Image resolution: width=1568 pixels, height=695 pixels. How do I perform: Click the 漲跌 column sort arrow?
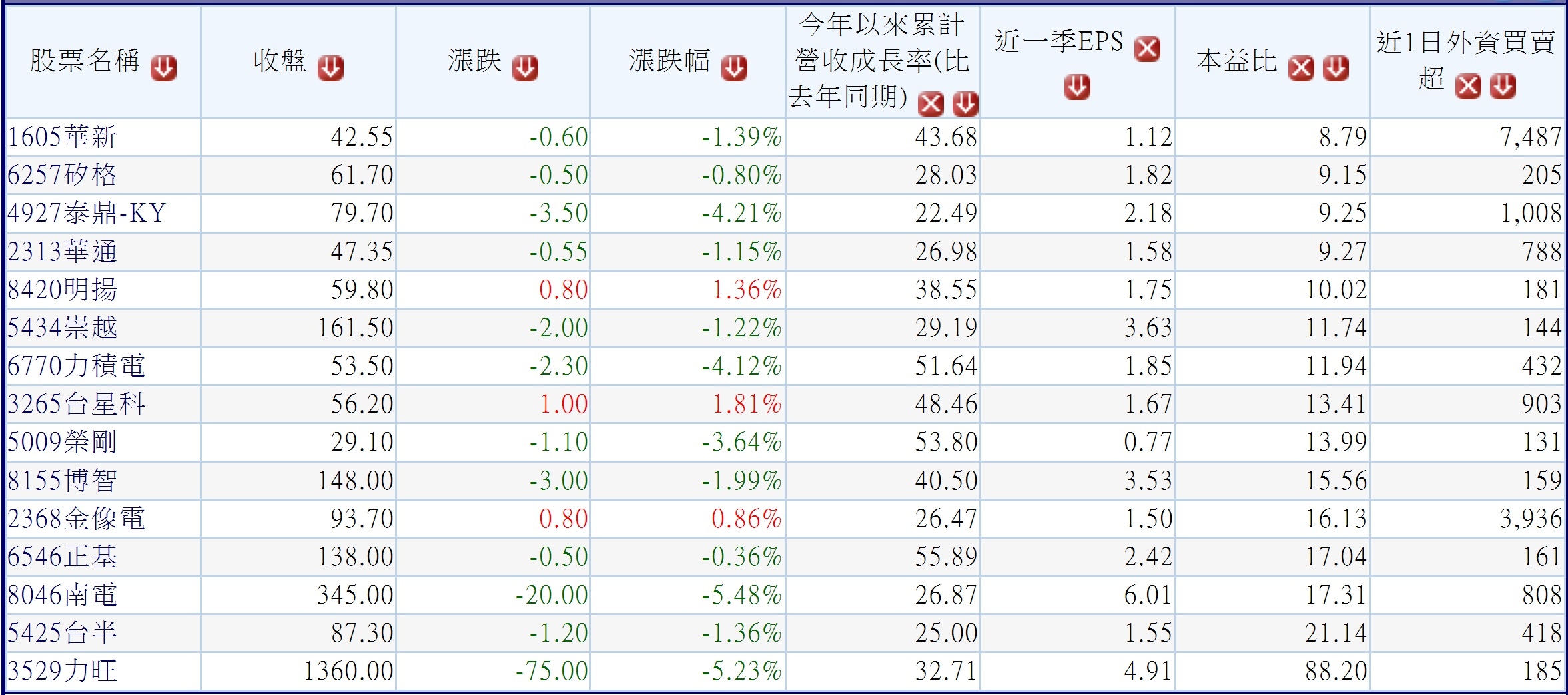coord(525,68)
